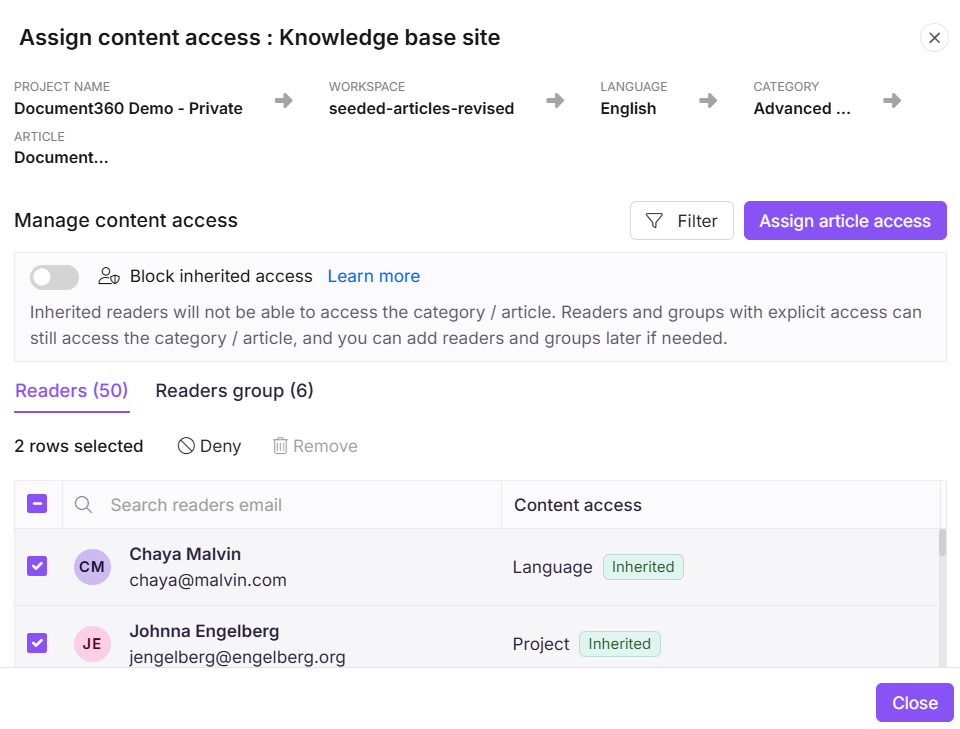960x729 pixels.
Task: Click the CM avatar
Action: pyautogui.click(x=92, y=567)
